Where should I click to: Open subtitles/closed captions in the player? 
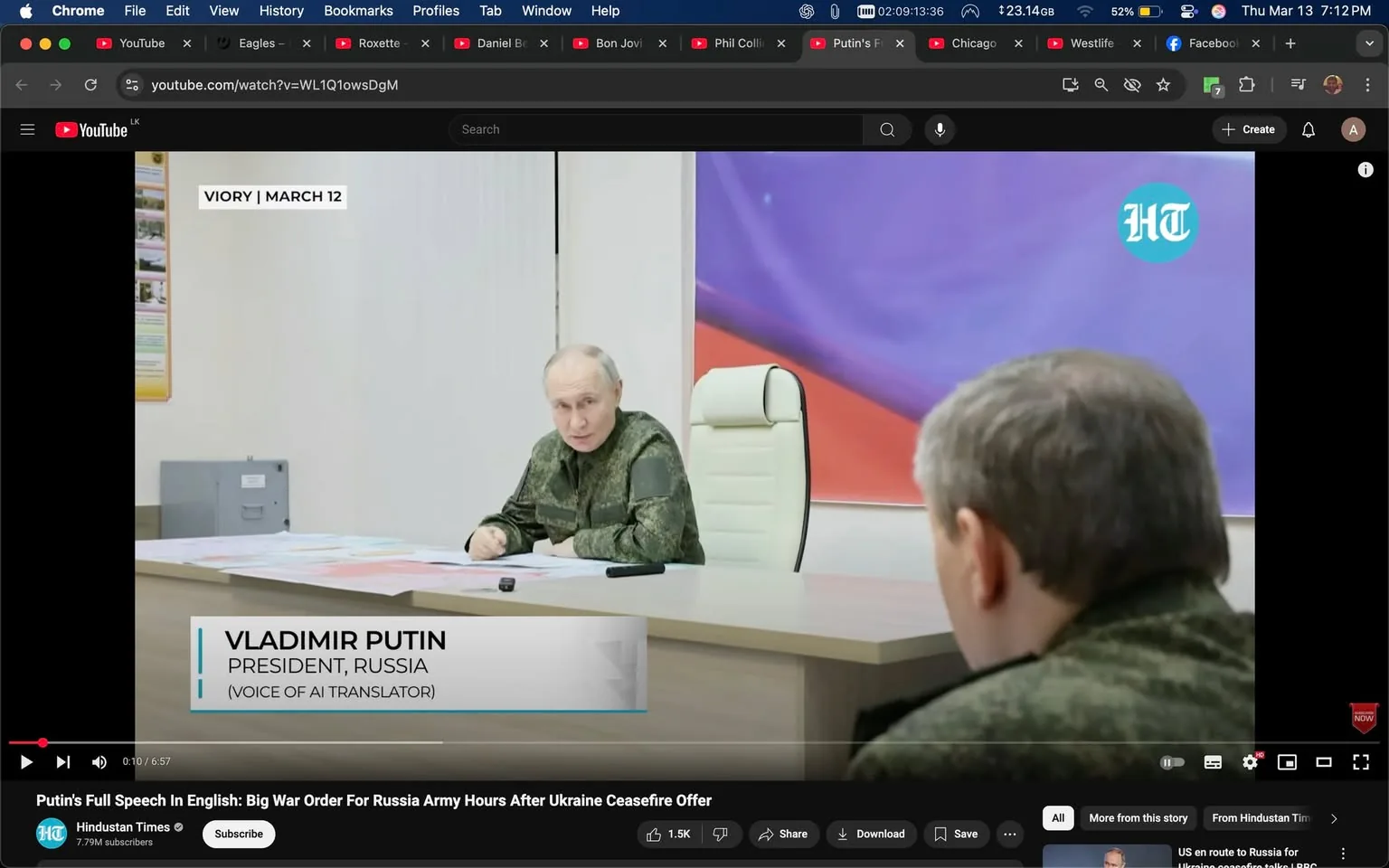[1213, 761]
